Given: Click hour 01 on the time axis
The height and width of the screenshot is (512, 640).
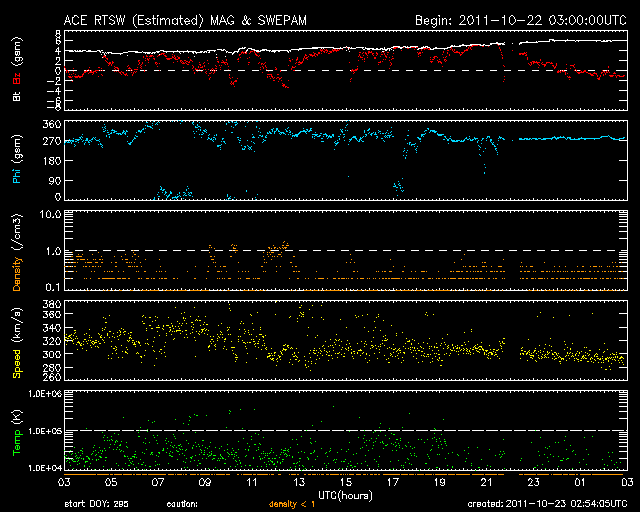Looking at the screenshot, I should tap(579, 483).
